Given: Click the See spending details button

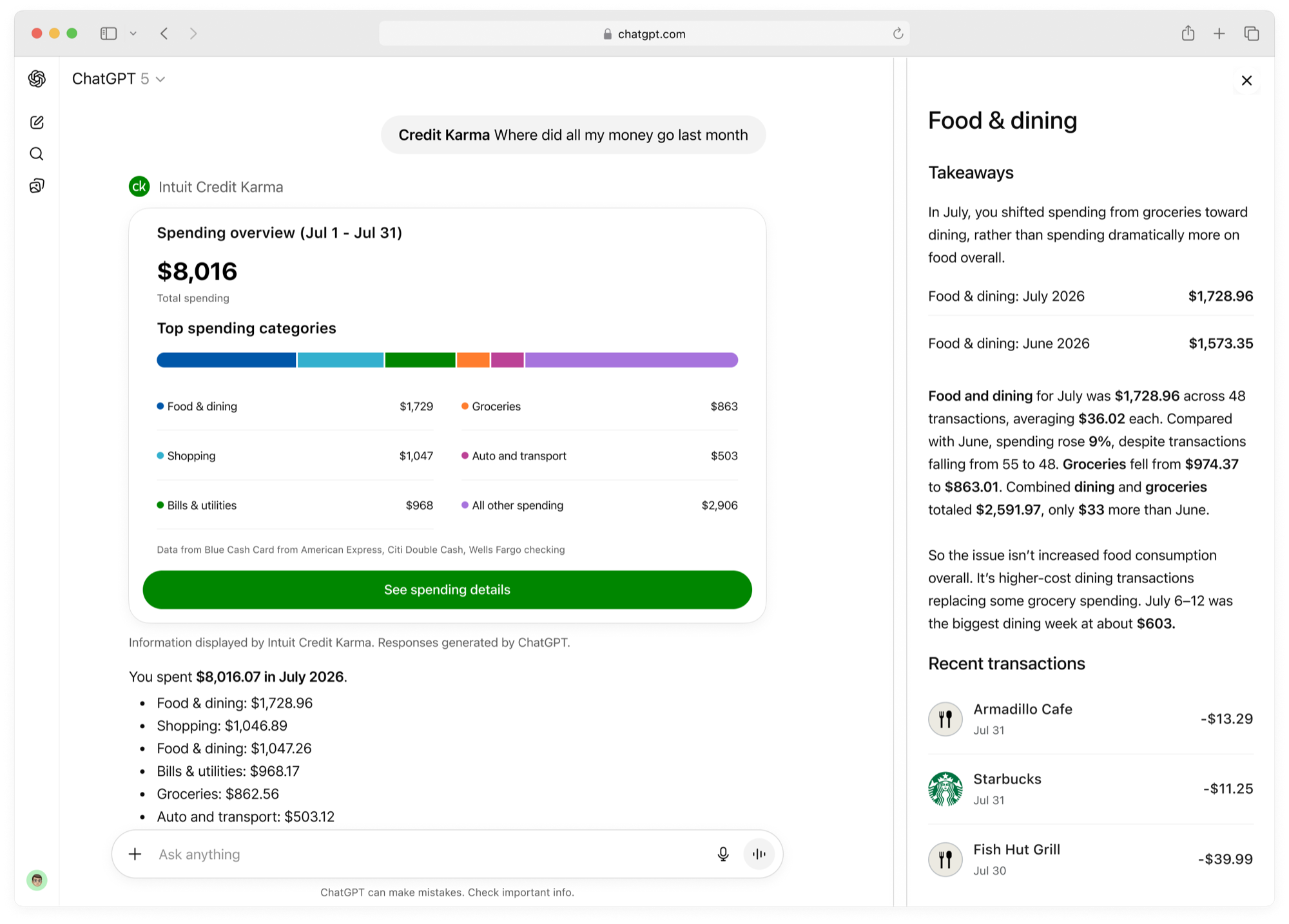Looking at the screenshot, I should click(447, 590).
